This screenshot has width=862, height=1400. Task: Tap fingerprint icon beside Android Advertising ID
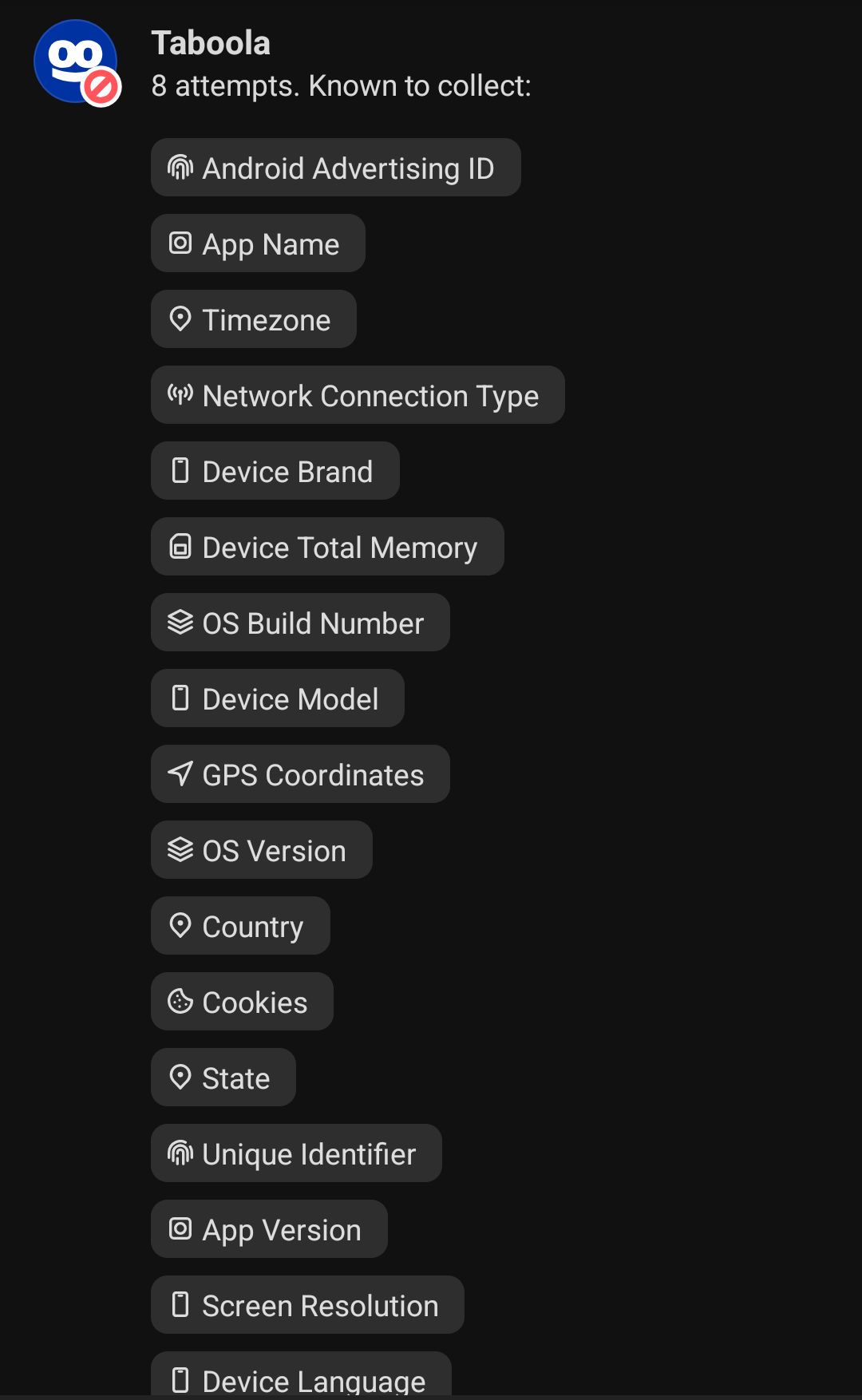pyautogui.click(x=180, y=168)
